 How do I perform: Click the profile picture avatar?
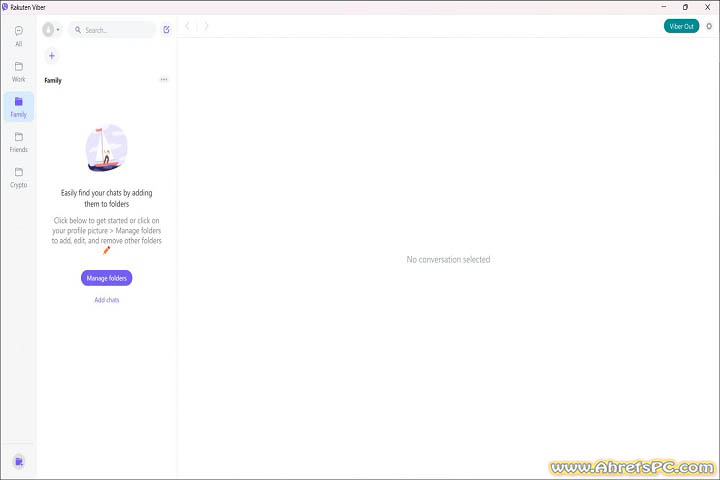(x=48, y=30)
